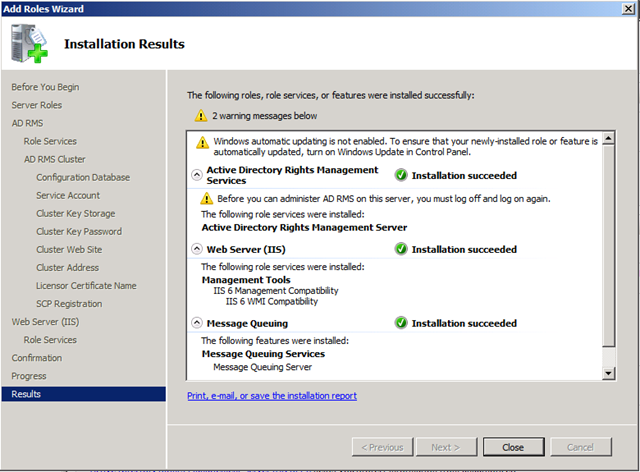640x472 pixels.
Task: Click scroll down arrow in results list
Action: tap(609, 373)
